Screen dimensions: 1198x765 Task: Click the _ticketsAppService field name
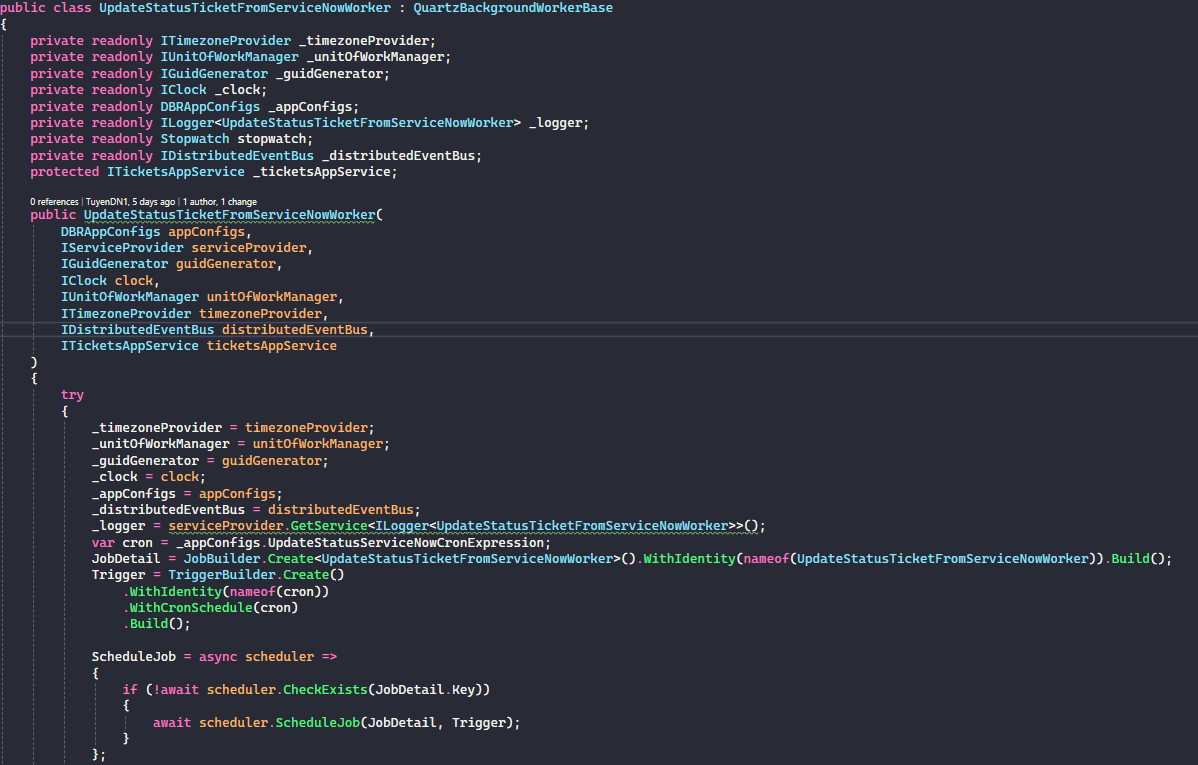click(x=325, y=172)
